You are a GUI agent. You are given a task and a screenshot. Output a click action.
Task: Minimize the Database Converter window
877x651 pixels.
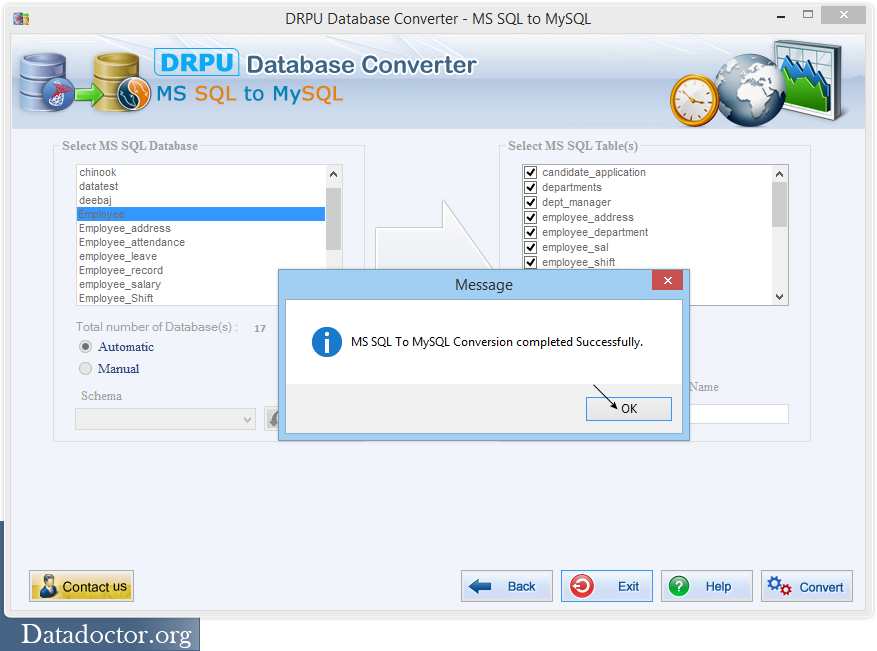pyautogui.click(x=781, y=17)
